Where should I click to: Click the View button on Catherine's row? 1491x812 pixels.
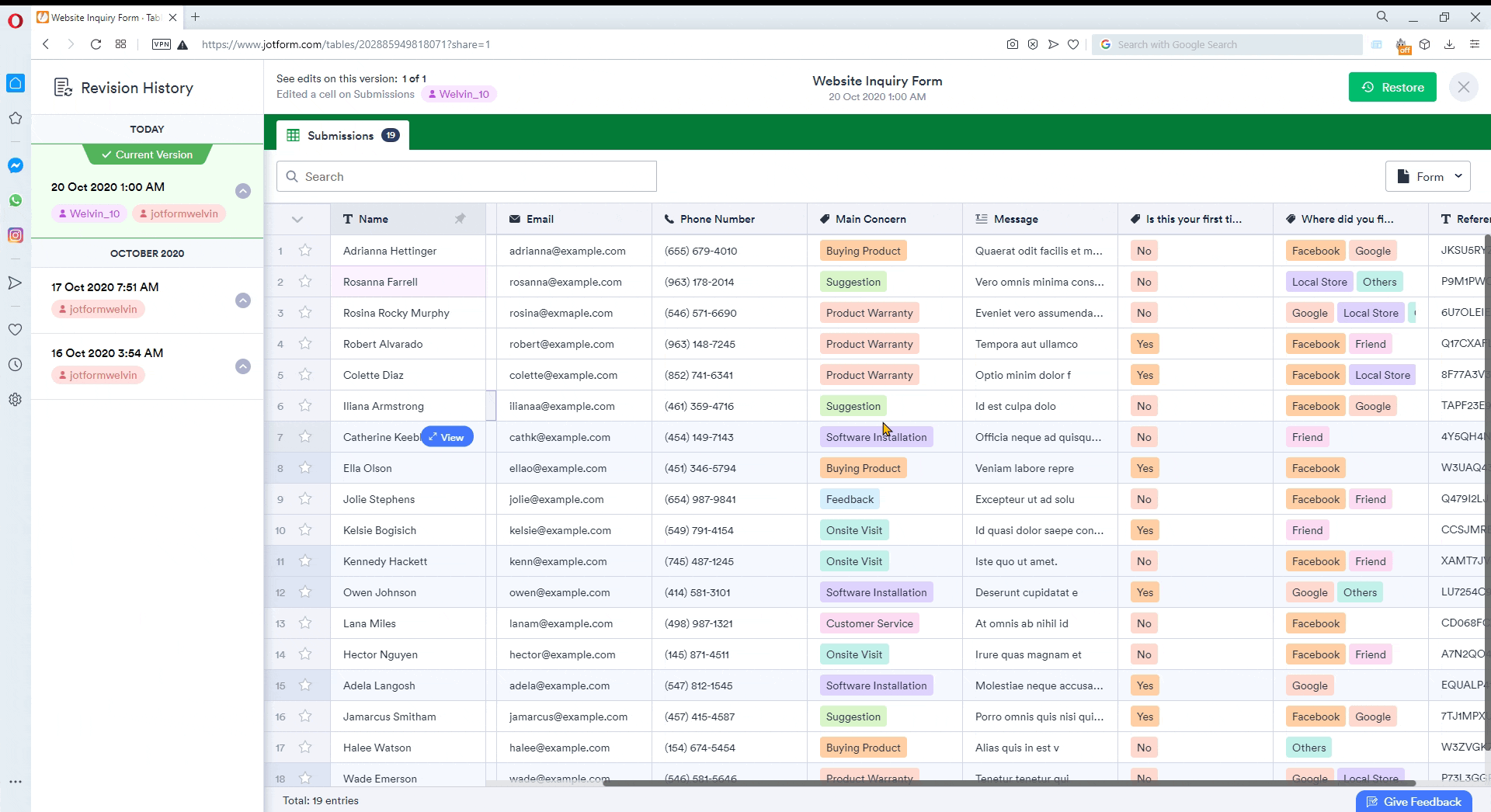447,437
